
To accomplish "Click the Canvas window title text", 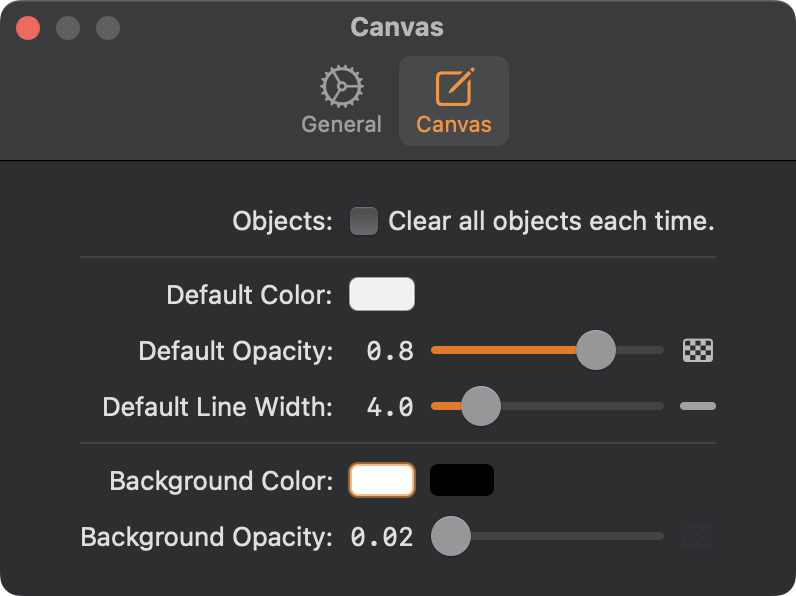I will (x=397, y=27).
